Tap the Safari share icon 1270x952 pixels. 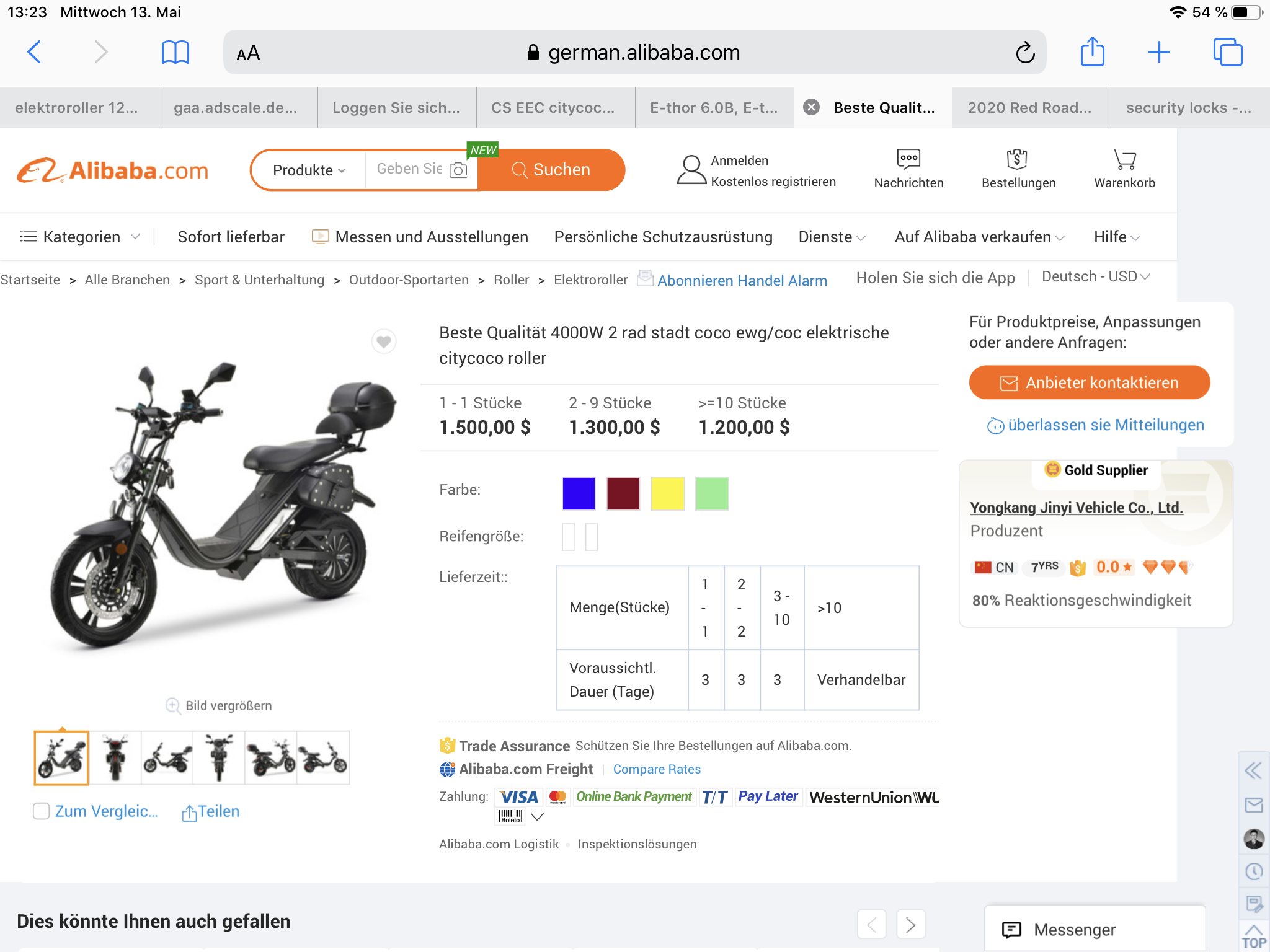1092,52
